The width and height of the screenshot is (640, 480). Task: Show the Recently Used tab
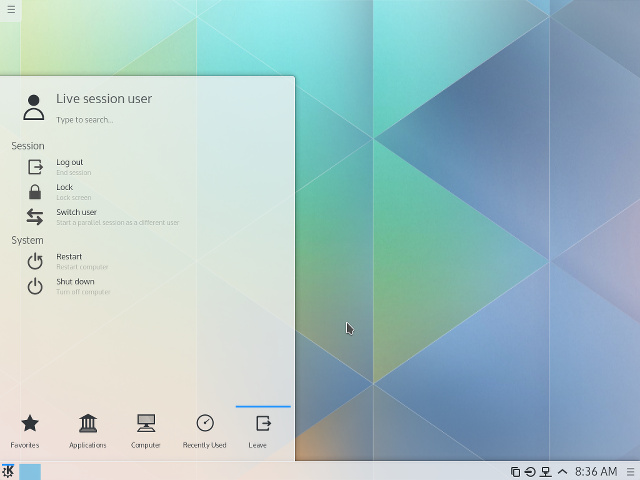(x=204, y=430)
